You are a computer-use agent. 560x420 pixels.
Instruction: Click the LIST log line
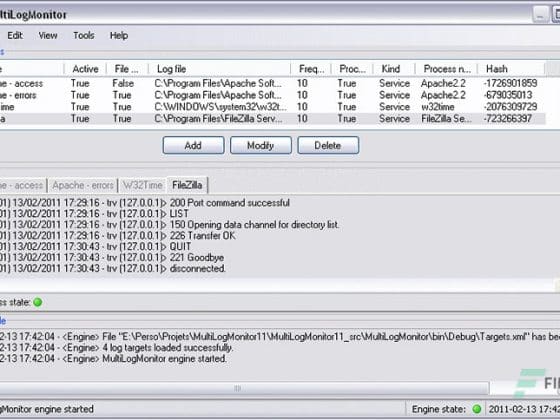pos(94,214)
